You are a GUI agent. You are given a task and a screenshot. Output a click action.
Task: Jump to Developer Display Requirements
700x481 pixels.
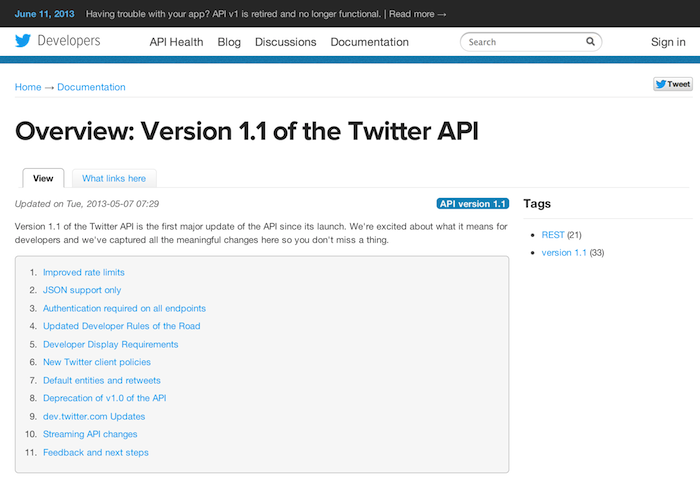110,344
